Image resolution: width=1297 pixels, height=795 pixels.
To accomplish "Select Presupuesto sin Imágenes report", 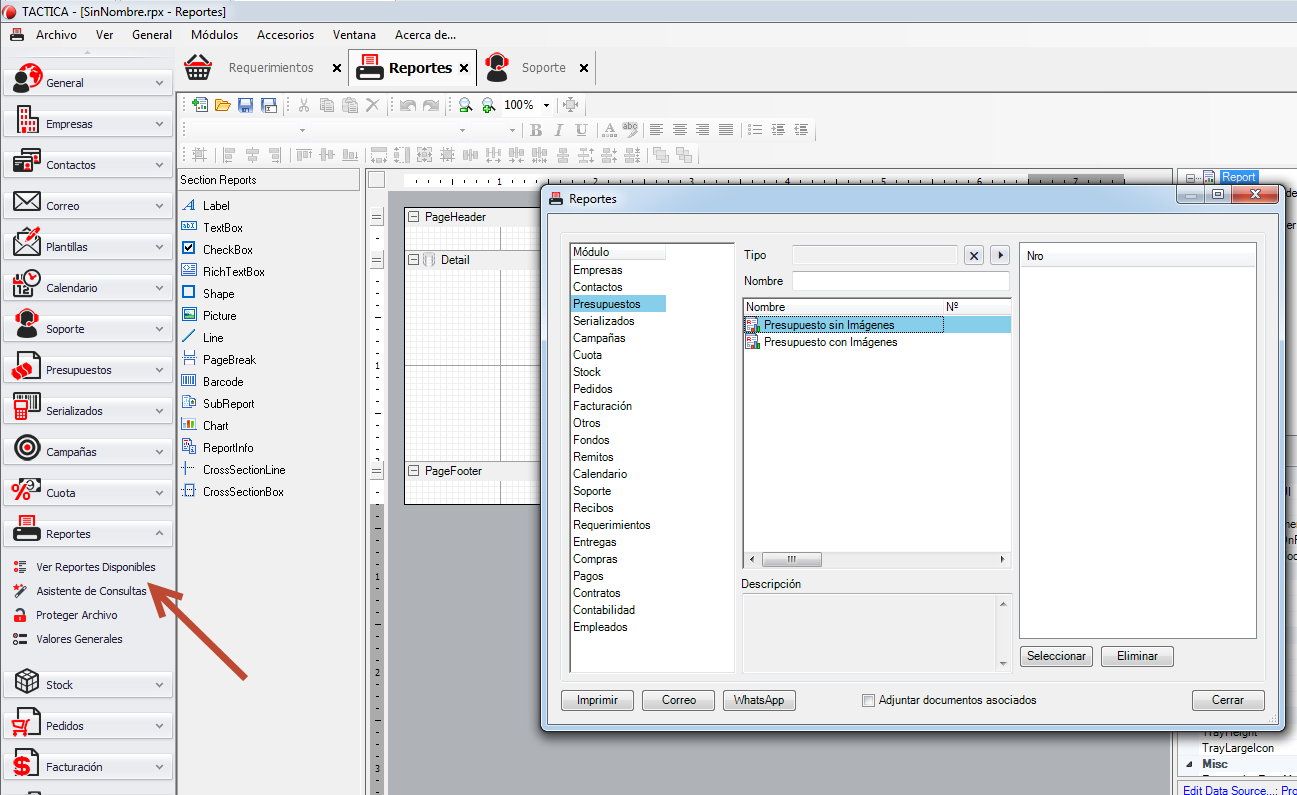I will [829, 325].
